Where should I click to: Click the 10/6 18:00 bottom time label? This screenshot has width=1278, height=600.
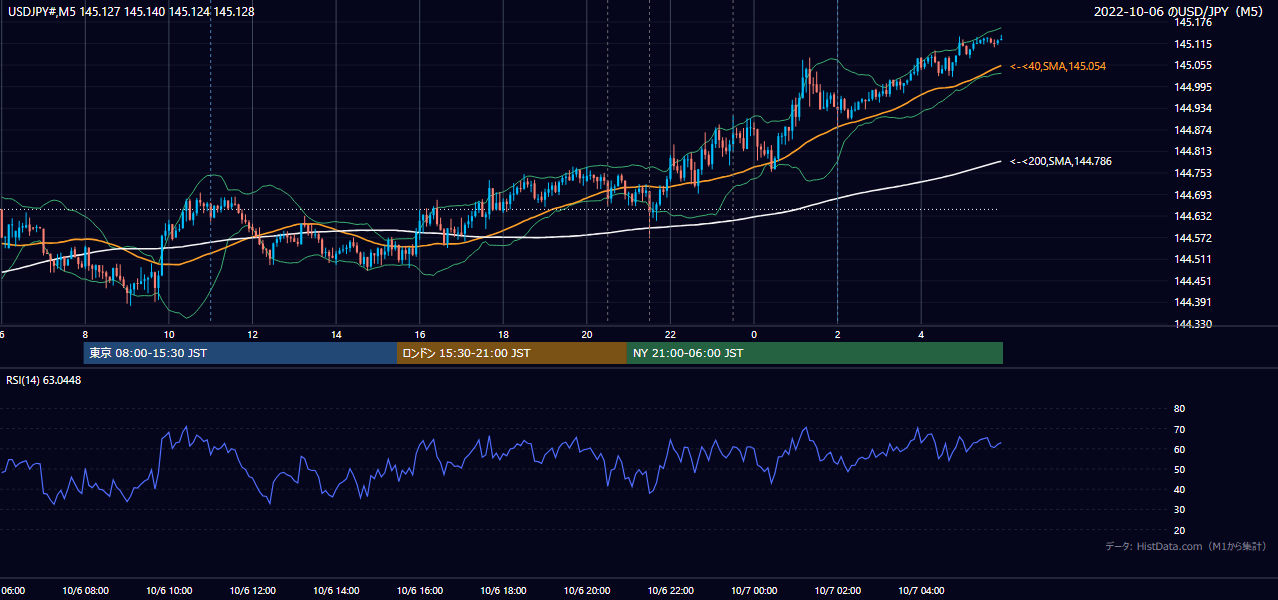(503, 591)
